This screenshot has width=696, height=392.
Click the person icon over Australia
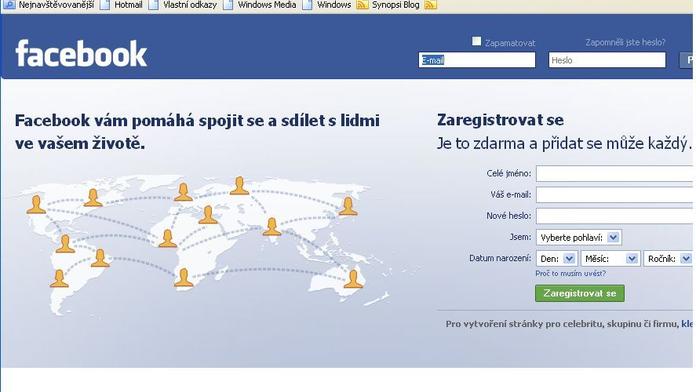[353, 279]
